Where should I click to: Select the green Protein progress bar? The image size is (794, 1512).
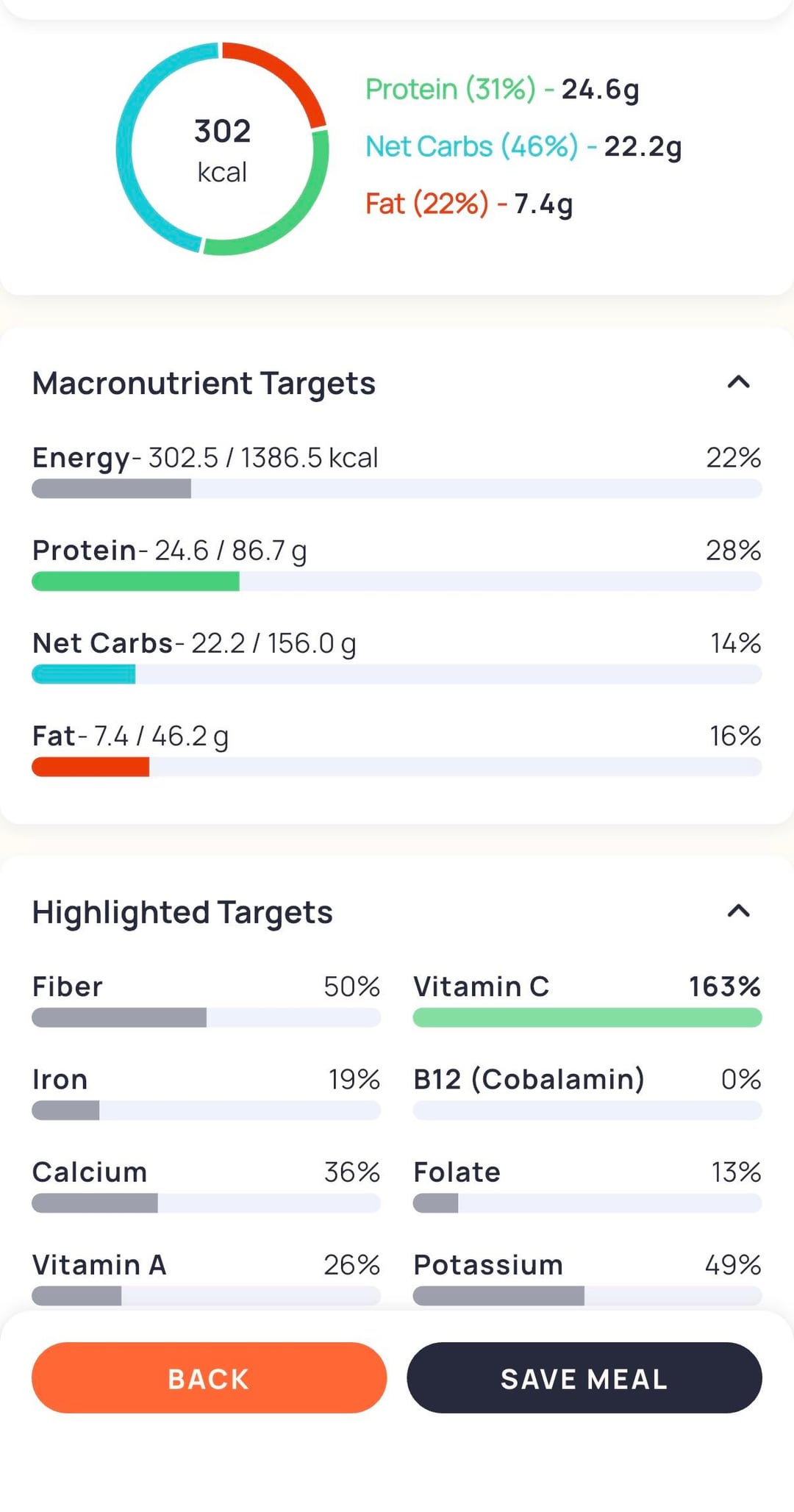tap(397, 581)
